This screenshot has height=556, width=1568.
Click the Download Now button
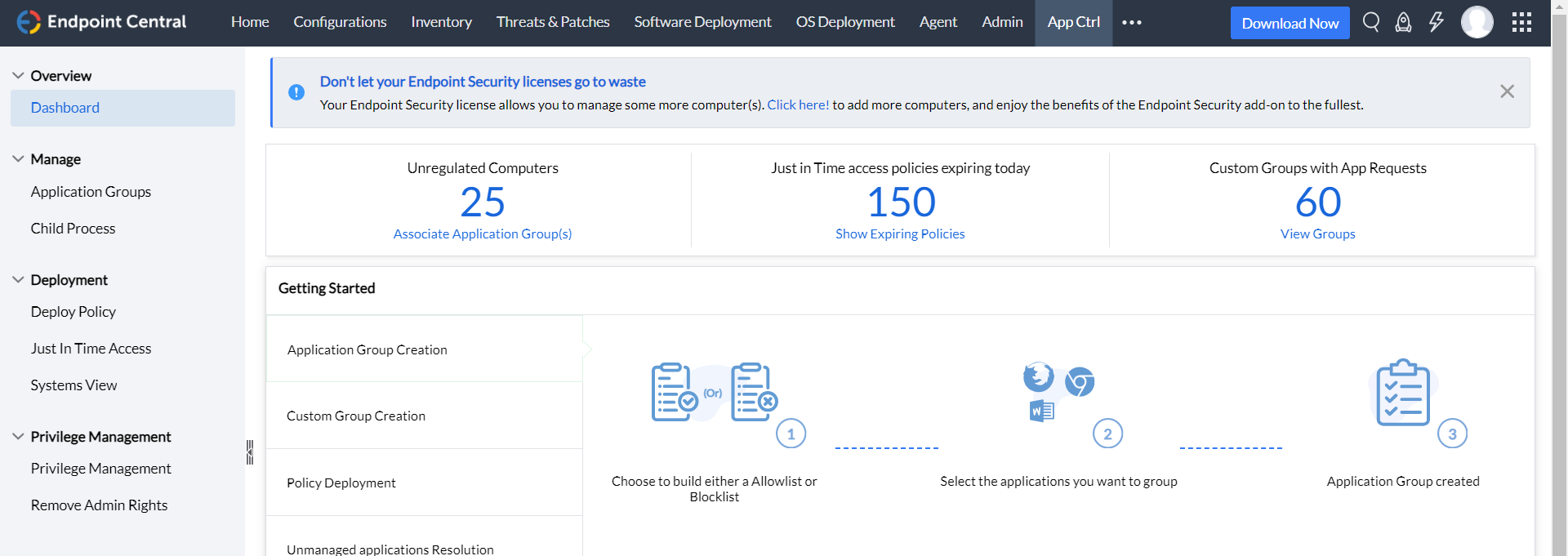pyautogui.click(x=1290, y=23)
